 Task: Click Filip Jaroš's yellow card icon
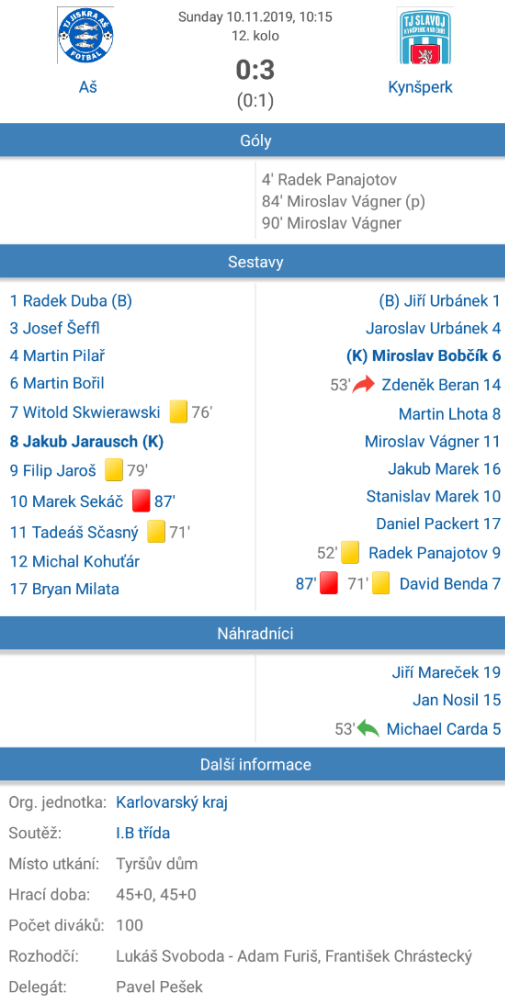point(114,470)
